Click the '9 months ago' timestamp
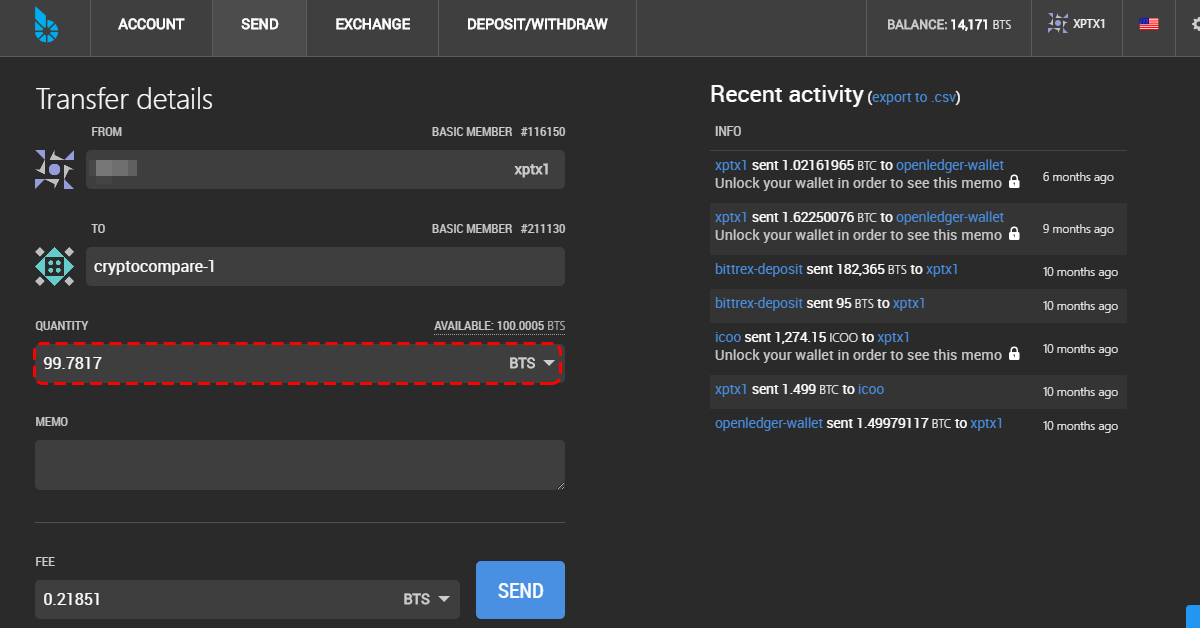The height and width of the screenshot is (628, 1200). [x=1078, y=229]
